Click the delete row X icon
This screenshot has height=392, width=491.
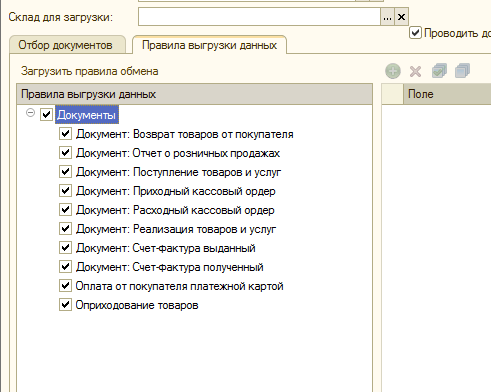coord(416,71)
